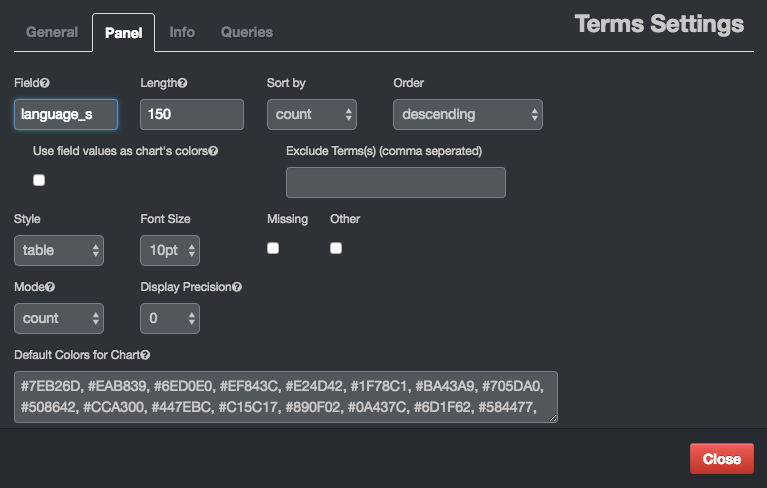Toggle the Other checkbox

(x=336, y=248)
